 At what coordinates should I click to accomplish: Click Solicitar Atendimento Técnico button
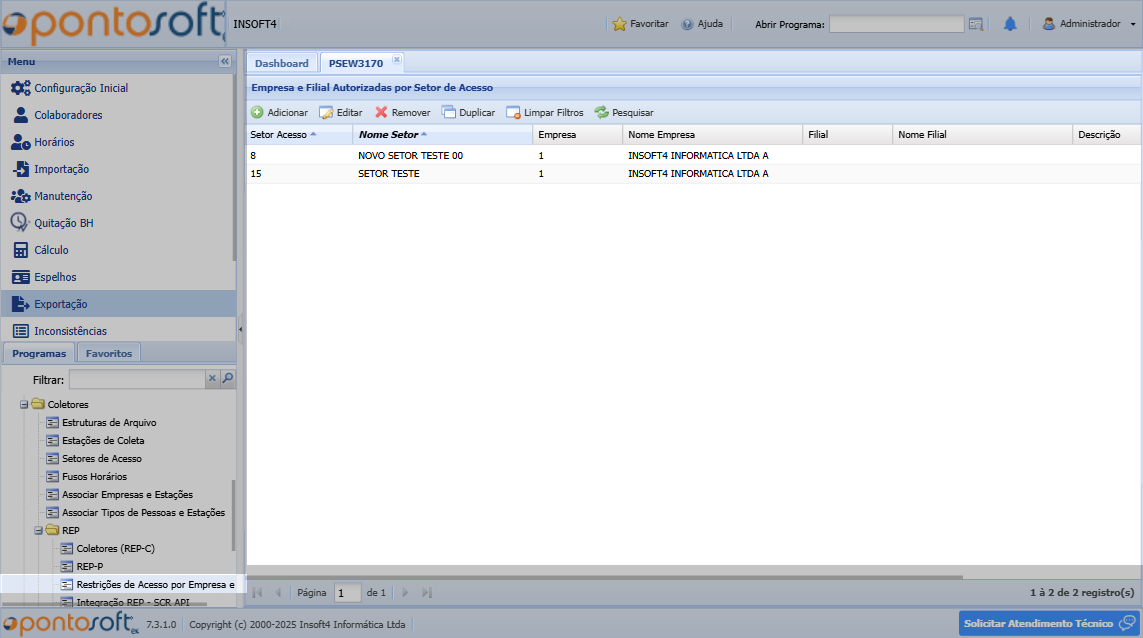pyautogui.click(x=1049, y=623)
